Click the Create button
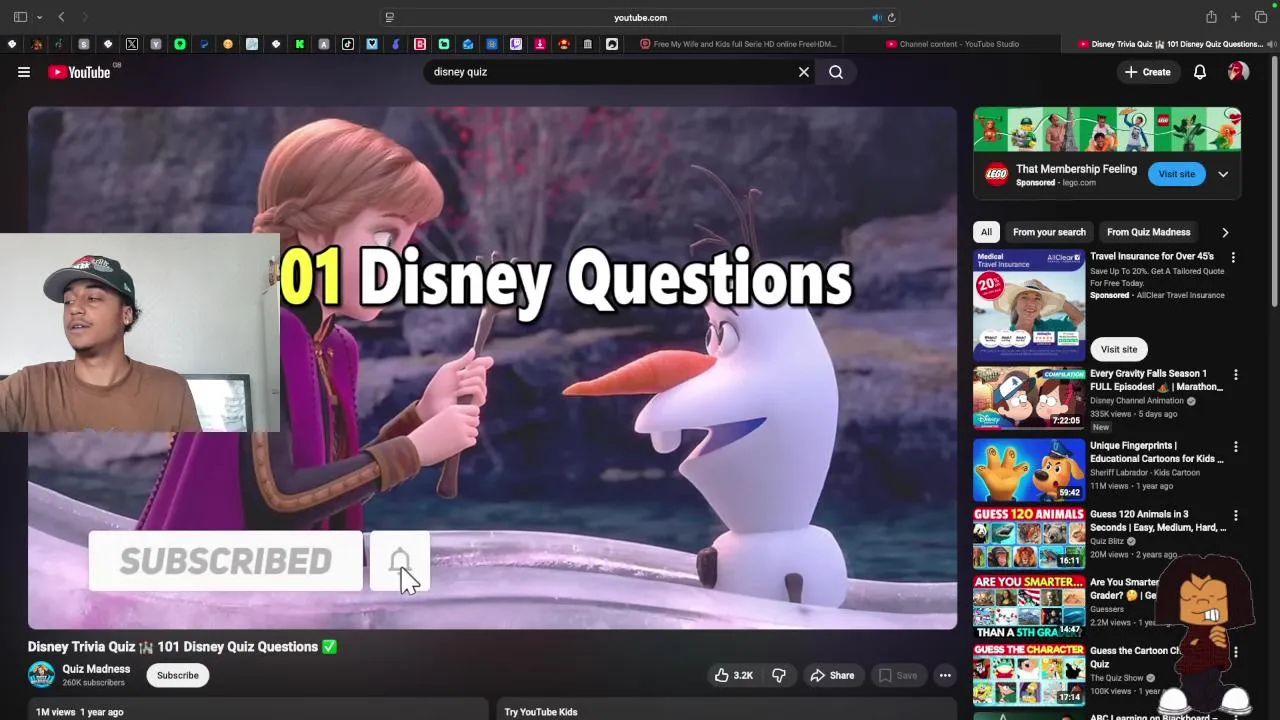 point(1148,72)
